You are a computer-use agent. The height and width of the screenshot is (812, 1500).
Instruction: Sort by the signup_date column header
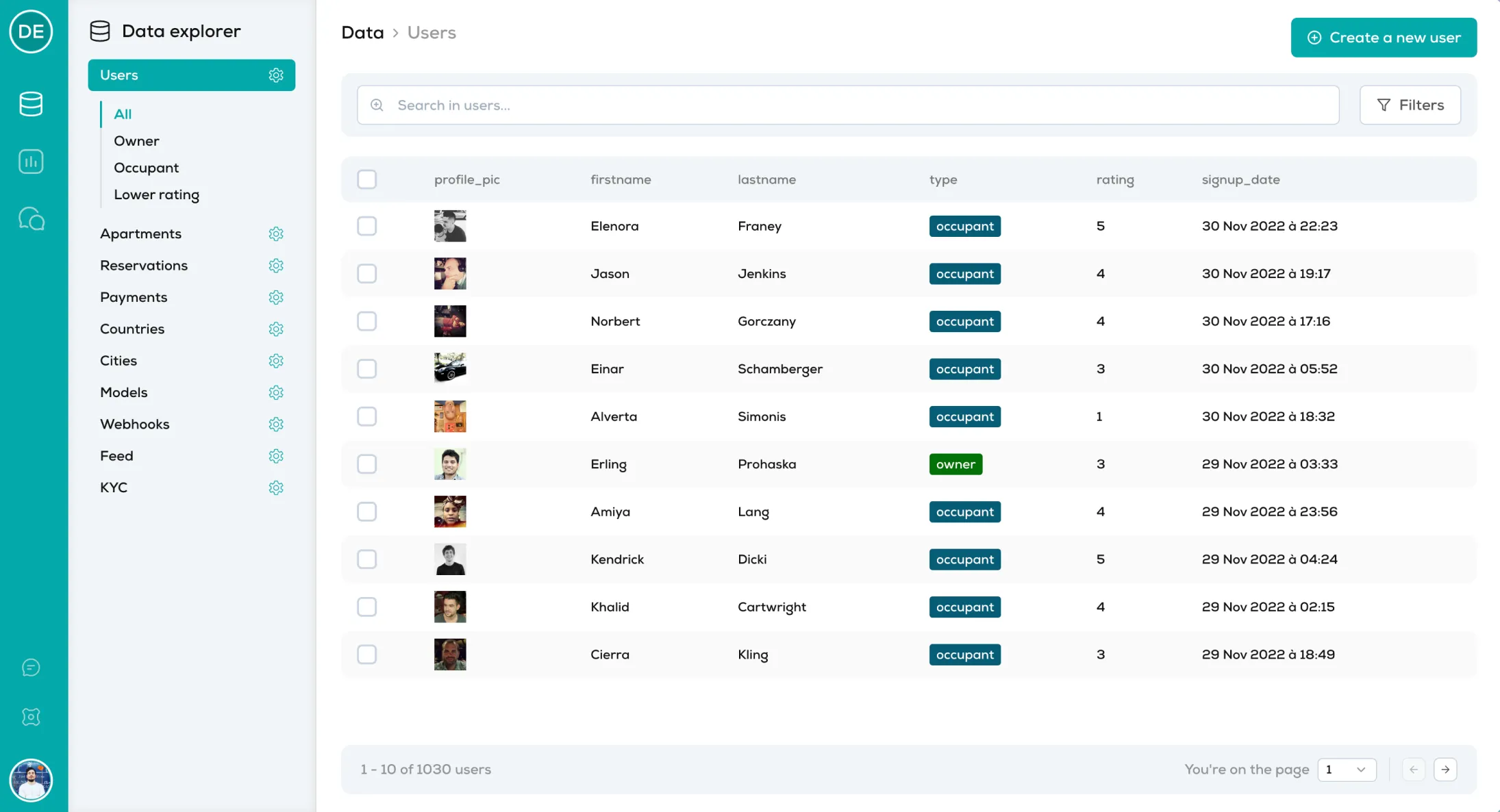pos(1240,179)
